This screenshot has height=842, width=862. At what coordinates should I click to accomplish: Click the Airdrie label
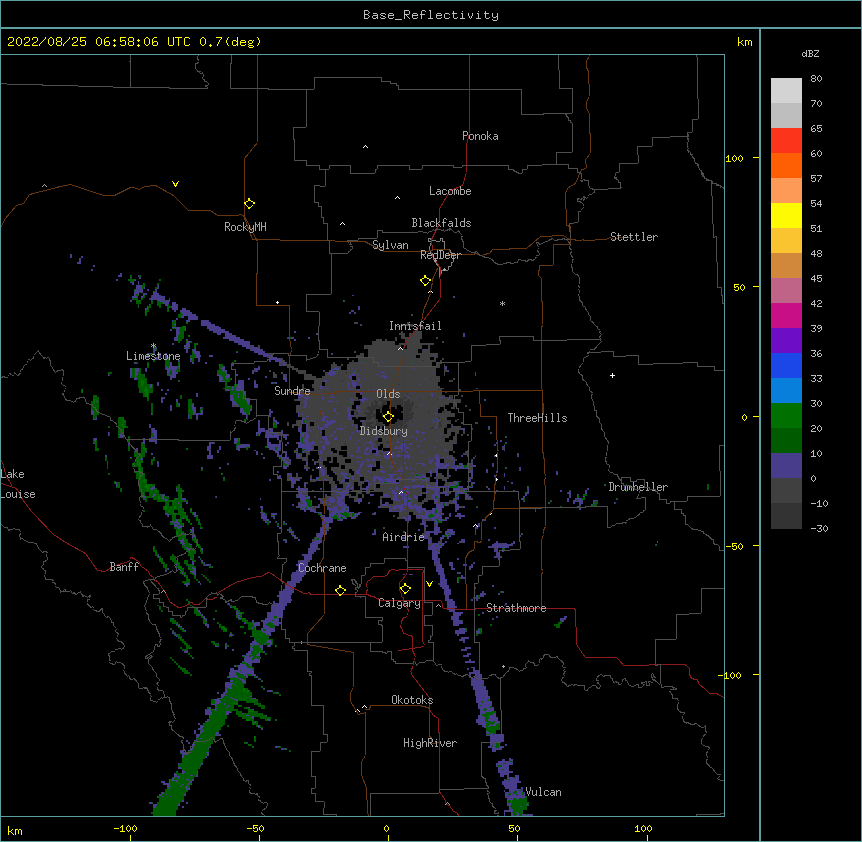404,537
